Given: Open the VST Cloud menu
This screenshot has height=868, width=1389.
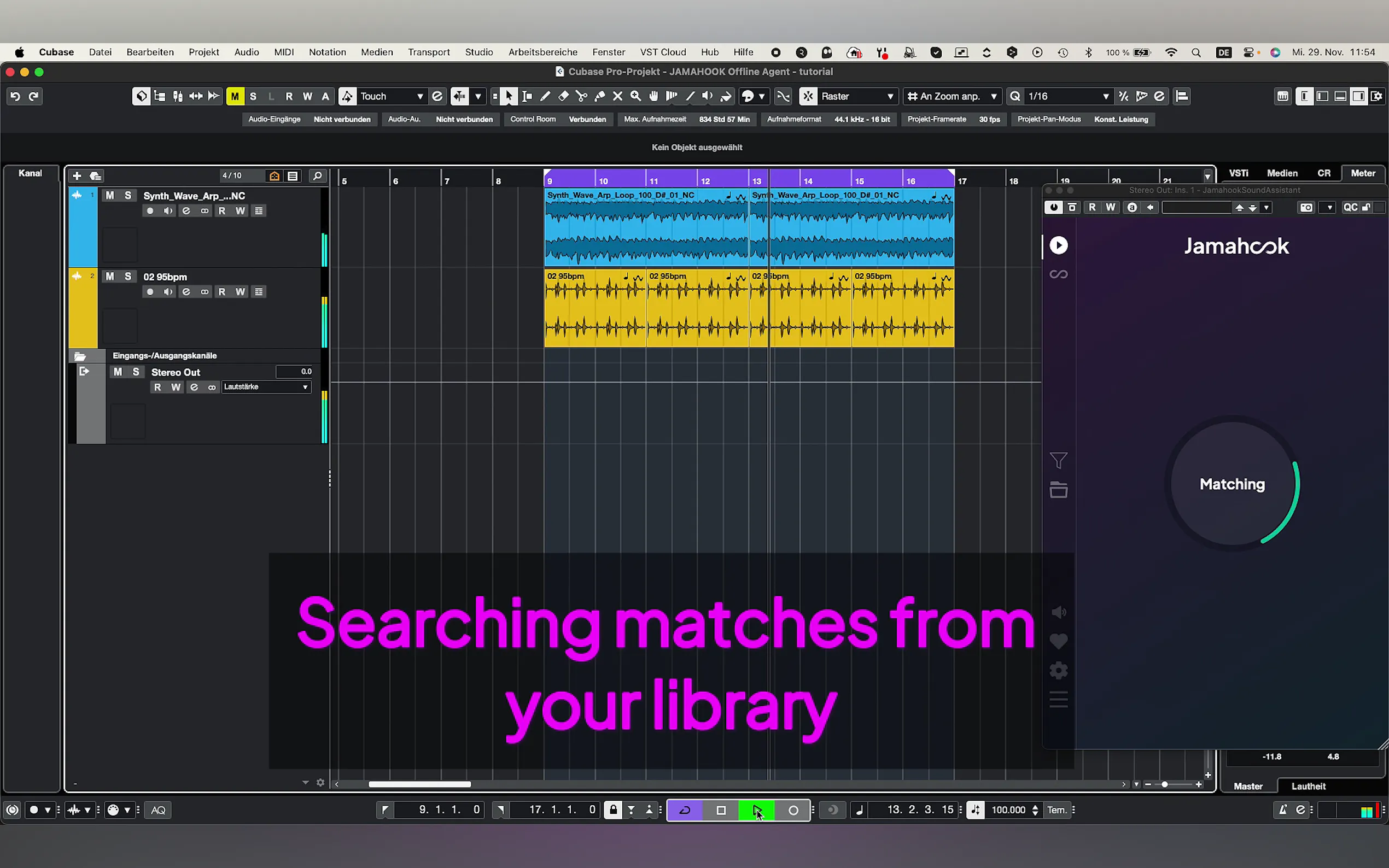Looking at the screenshot, I should coord(663,52).
